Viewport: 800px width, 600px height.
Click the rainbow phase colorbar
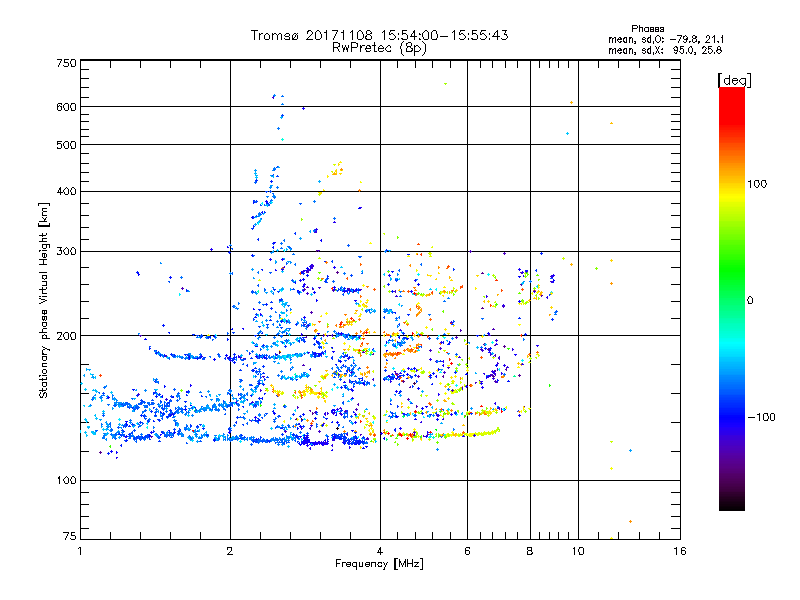click(x=732, y=299)
